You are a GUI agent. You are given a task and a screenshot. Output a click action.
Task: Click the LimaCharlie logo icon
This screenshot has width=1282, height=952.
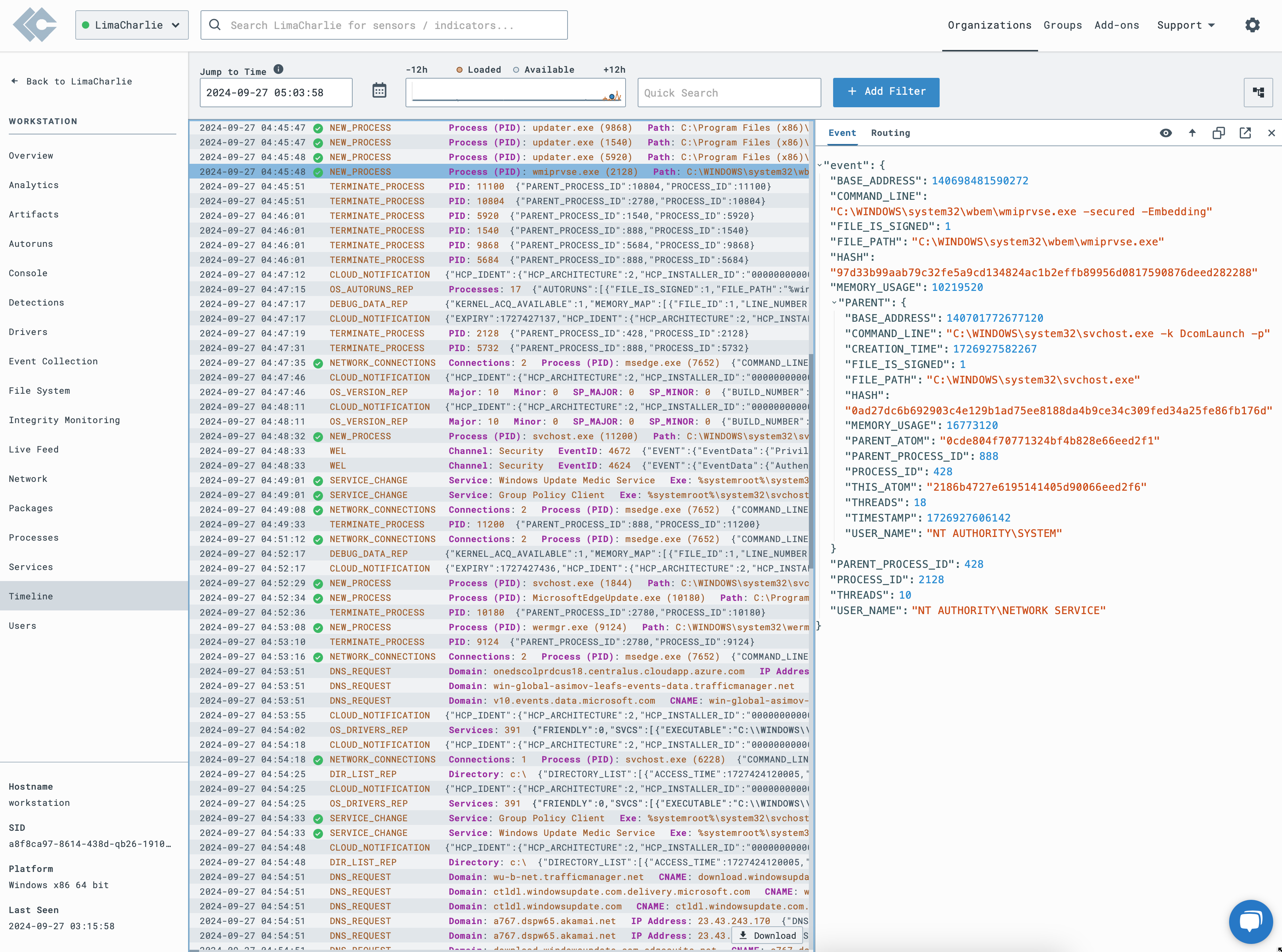point(35,25)
